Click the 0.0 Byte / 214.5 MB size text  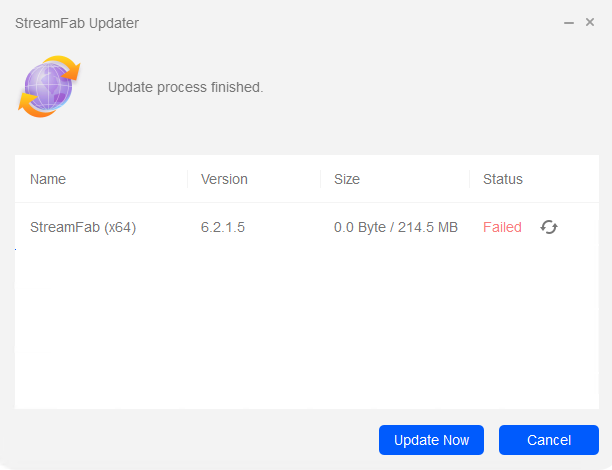[x=396, y=227]
